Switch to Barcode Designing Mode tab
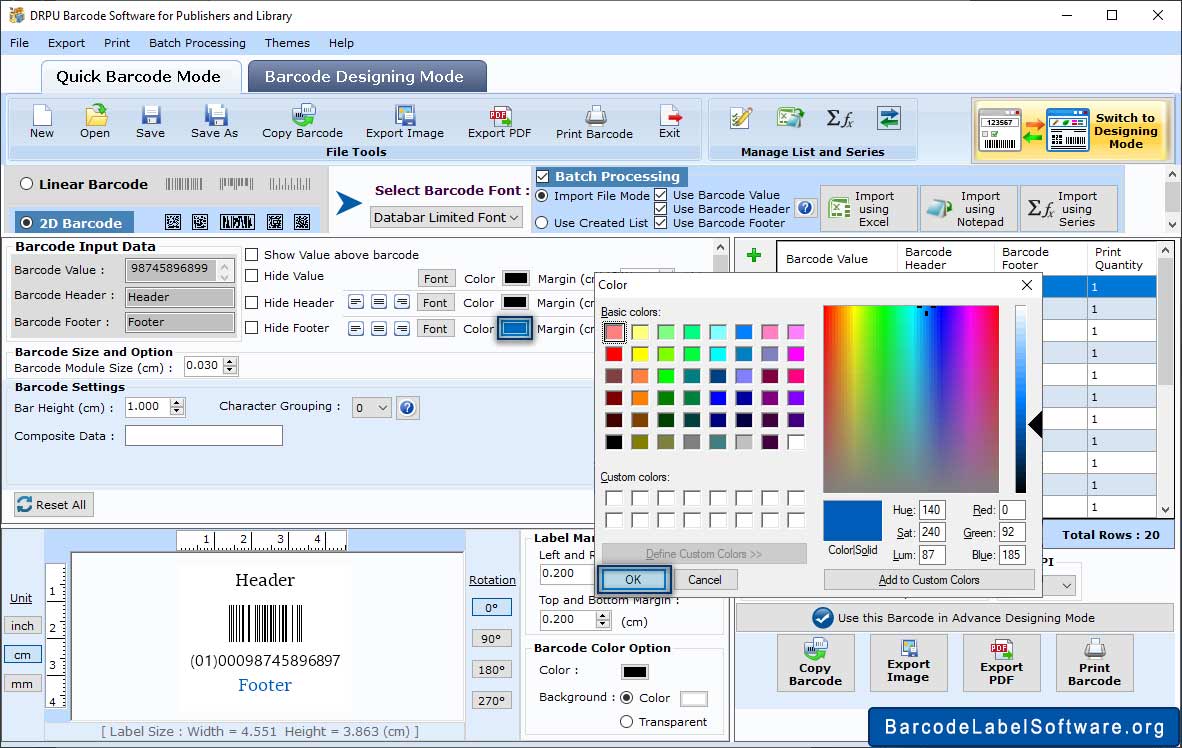The width and height of the screenshot is (1182, 748). click(367, 76)
